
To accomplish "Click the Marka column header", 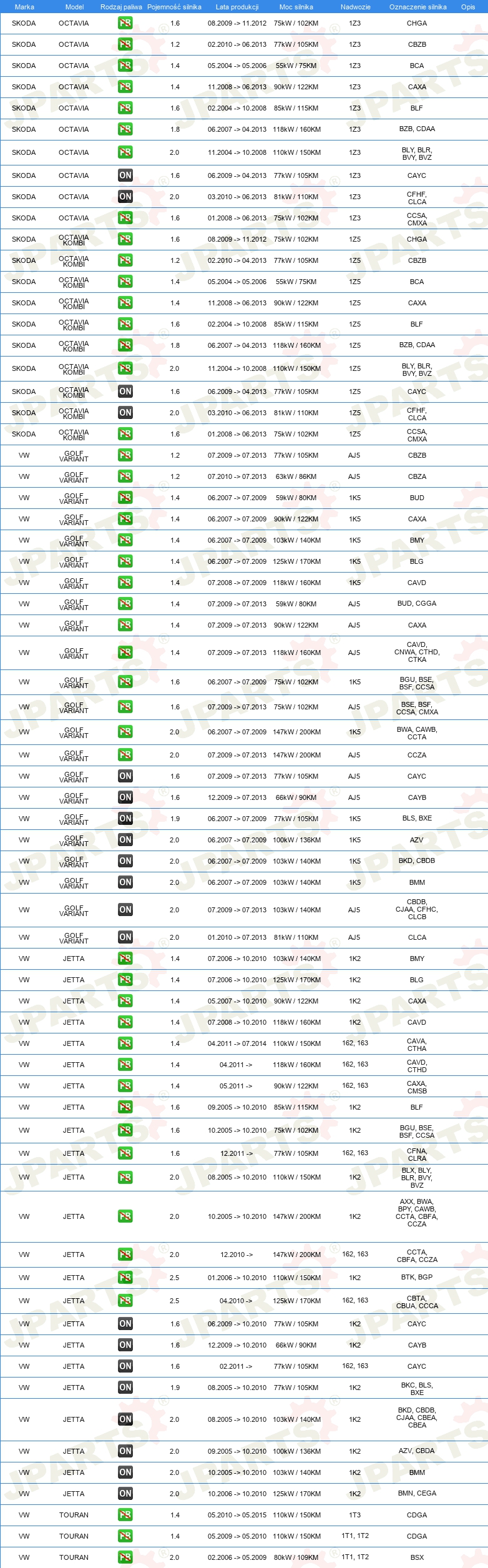I will click(24, 7).
